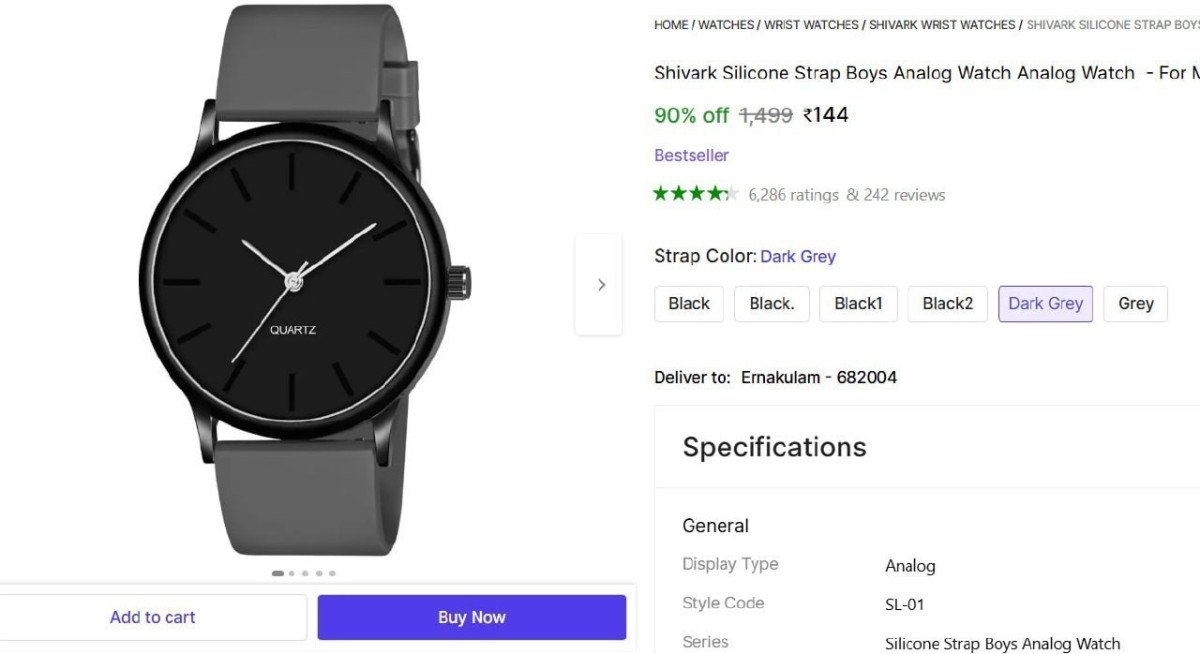1200x654 pixels.
Task: Open the 6,286 ratings link
Action: click(793, 195)
